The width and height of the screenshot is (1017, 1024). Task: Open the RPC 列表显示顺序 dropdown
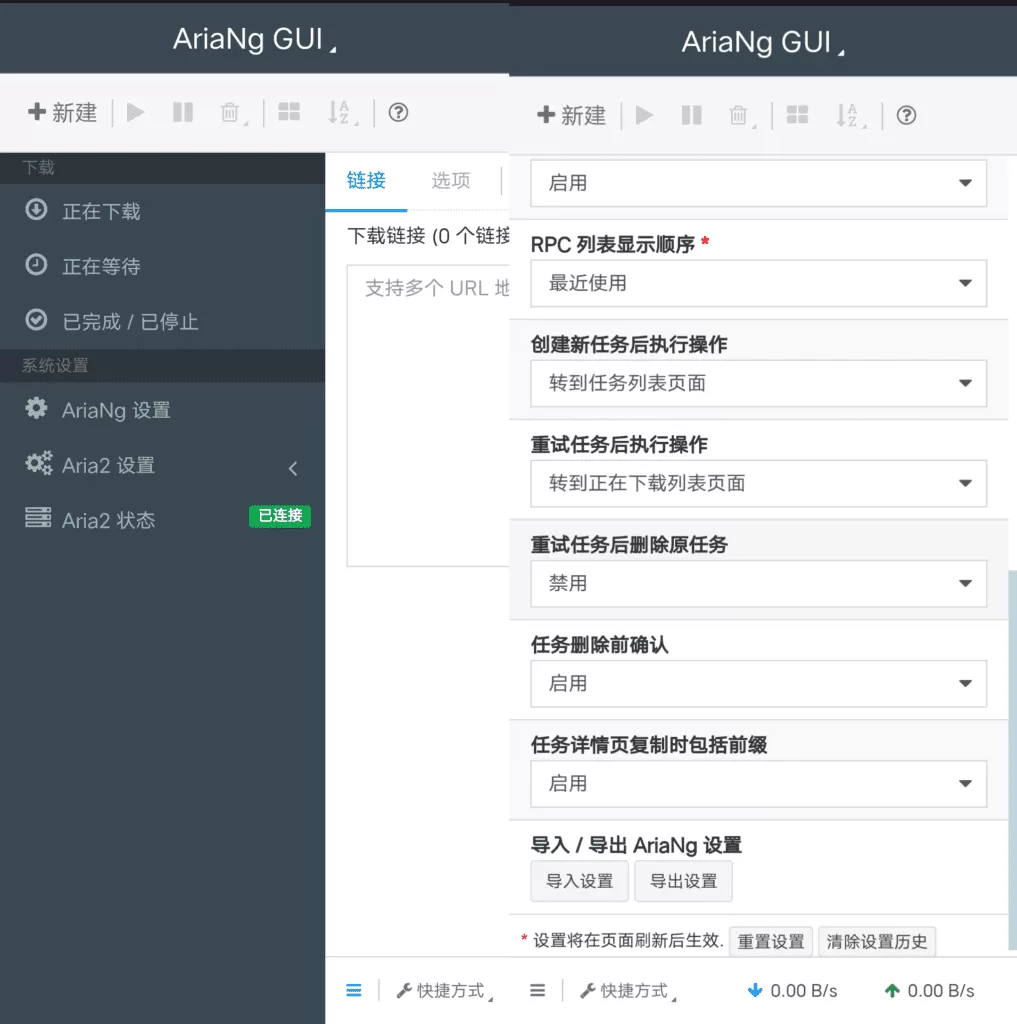click(x=758, y=283)
